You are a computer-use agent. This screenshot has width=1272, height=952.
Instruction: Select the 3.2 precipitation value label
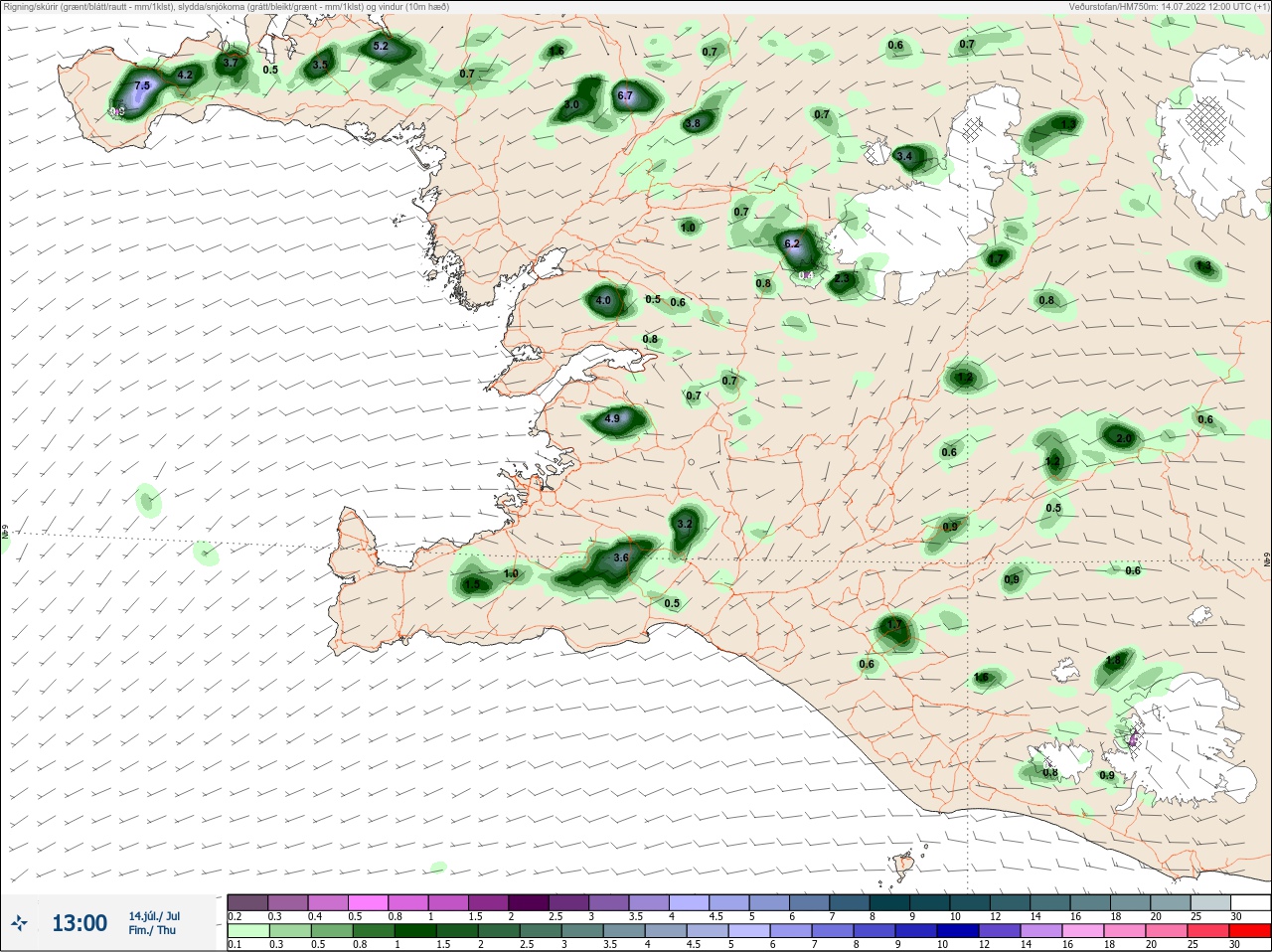[x=685, y=524]
